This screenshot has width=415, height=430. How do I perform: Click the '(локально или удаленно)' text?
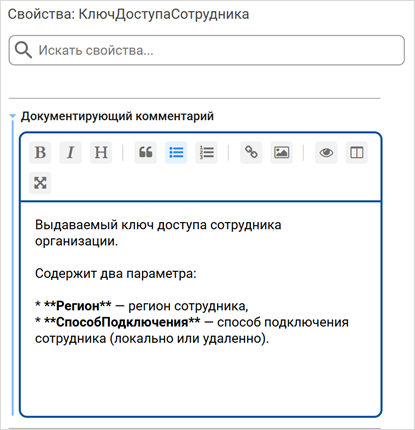pos(188,339)
